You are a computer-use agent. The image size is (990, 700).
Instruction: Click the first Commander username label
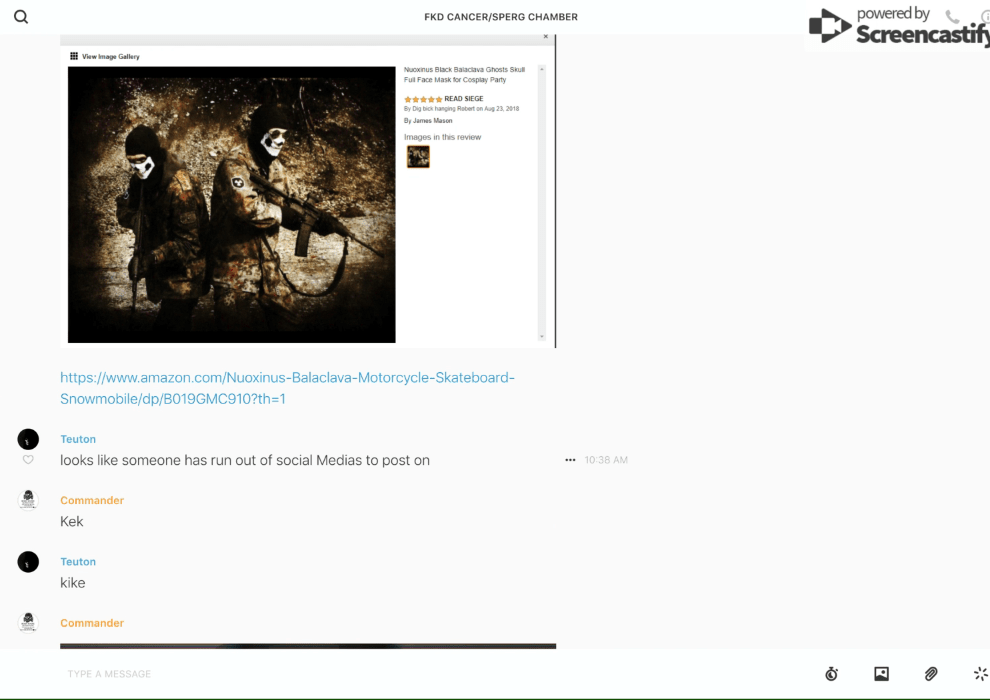(92, 500)
